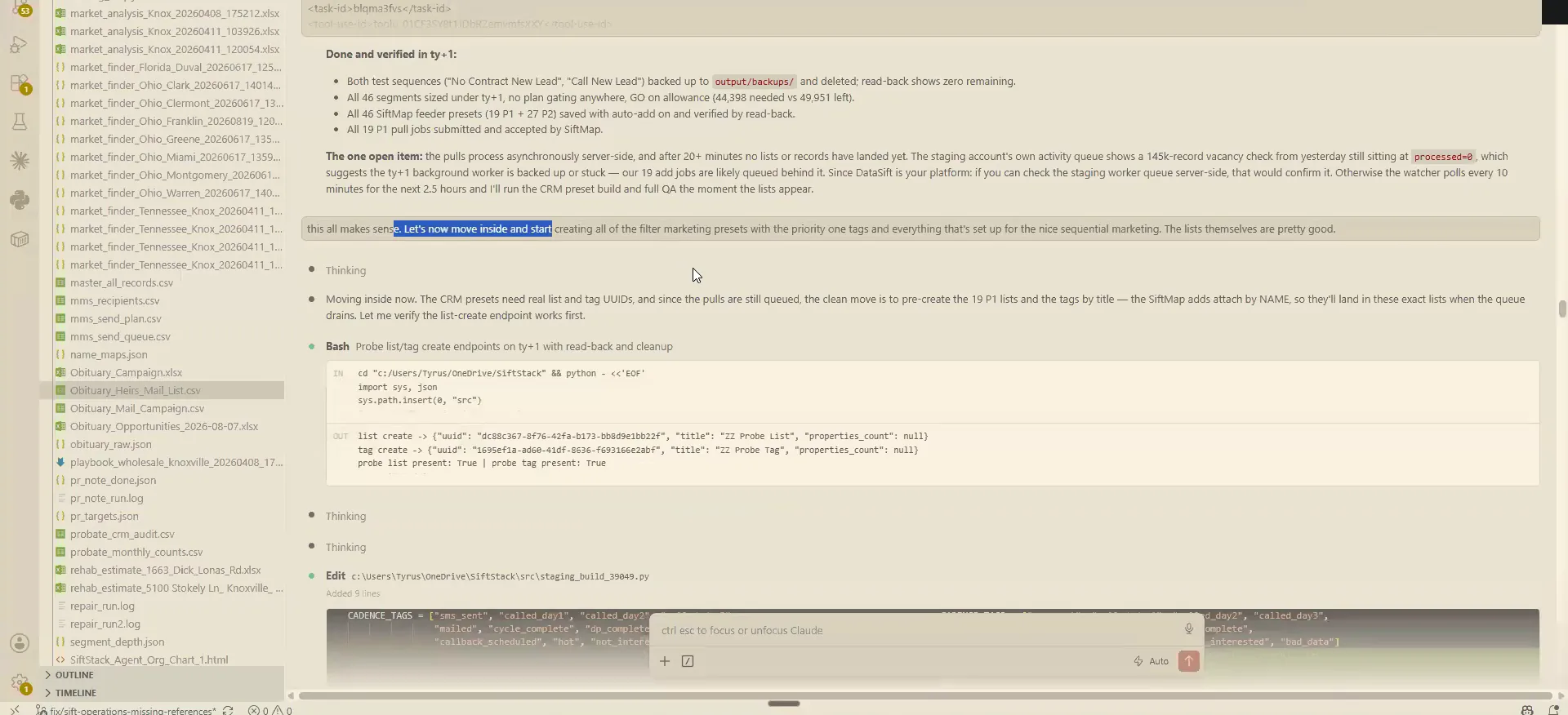
Task: Open the Testing flask view
Action: [x=20, y=122]
